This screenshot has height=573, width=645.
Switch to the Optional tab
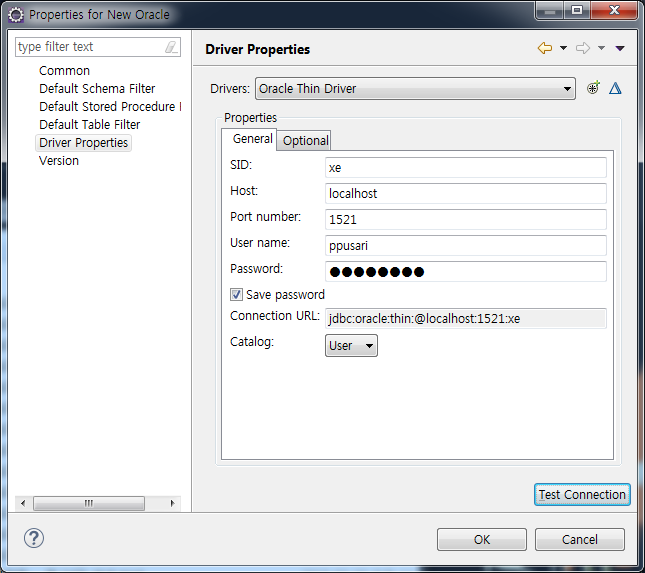pos(305,141)
